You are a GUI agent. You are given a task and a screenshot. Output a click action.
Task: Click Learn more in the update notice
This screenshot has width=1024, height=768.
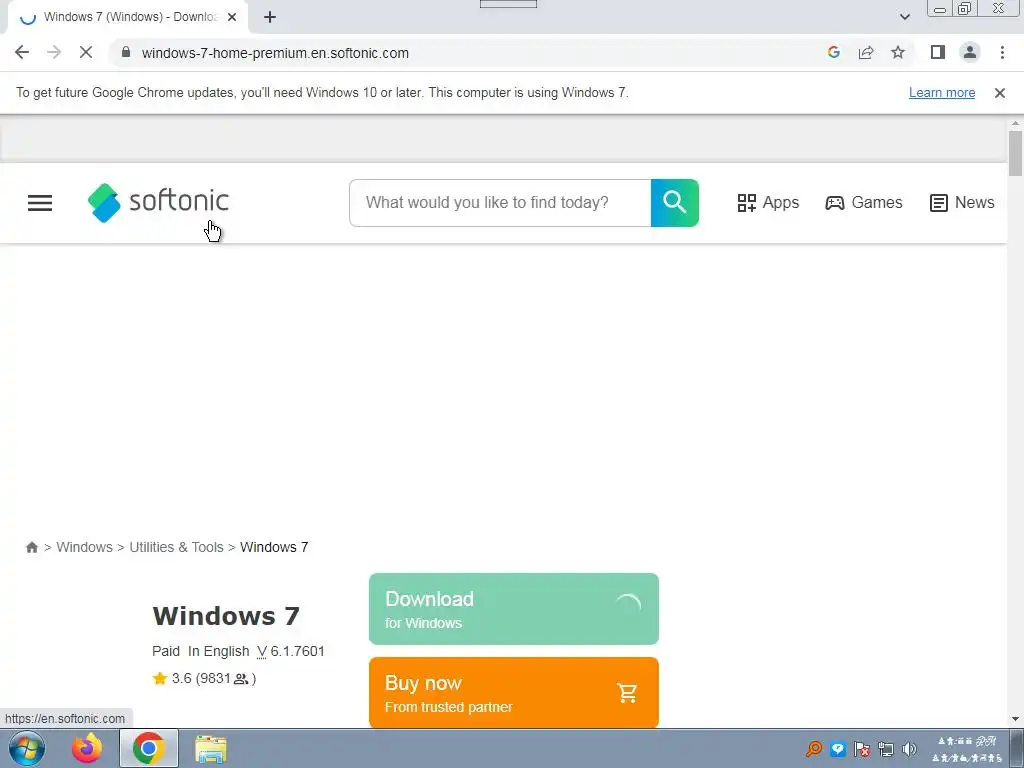tap(942, 93)
